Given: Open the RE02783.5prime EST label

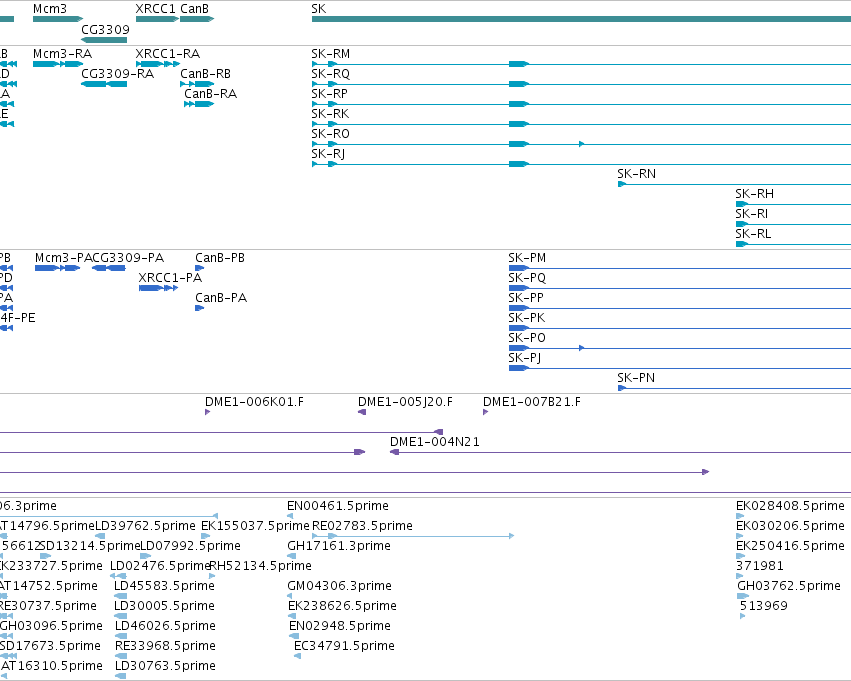Looking at the screenshot, I should [x=362, y=526].
